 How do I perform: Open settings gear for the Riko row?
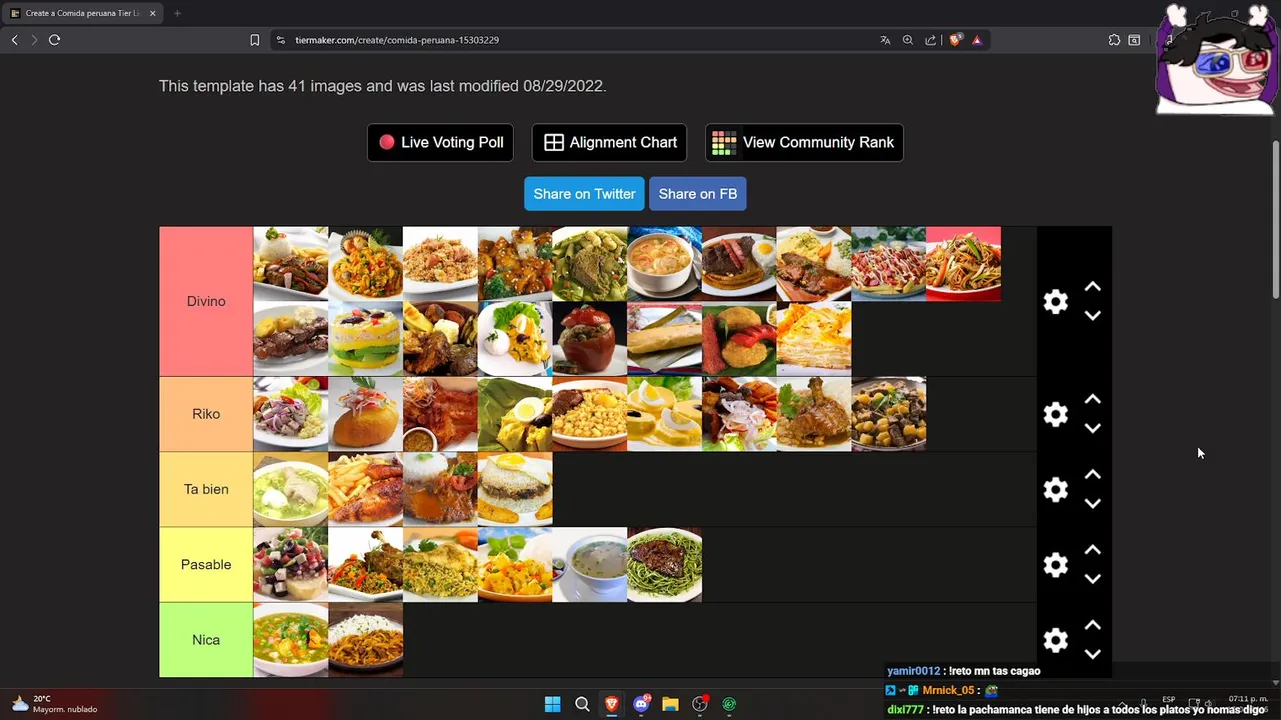[1055, 414]
